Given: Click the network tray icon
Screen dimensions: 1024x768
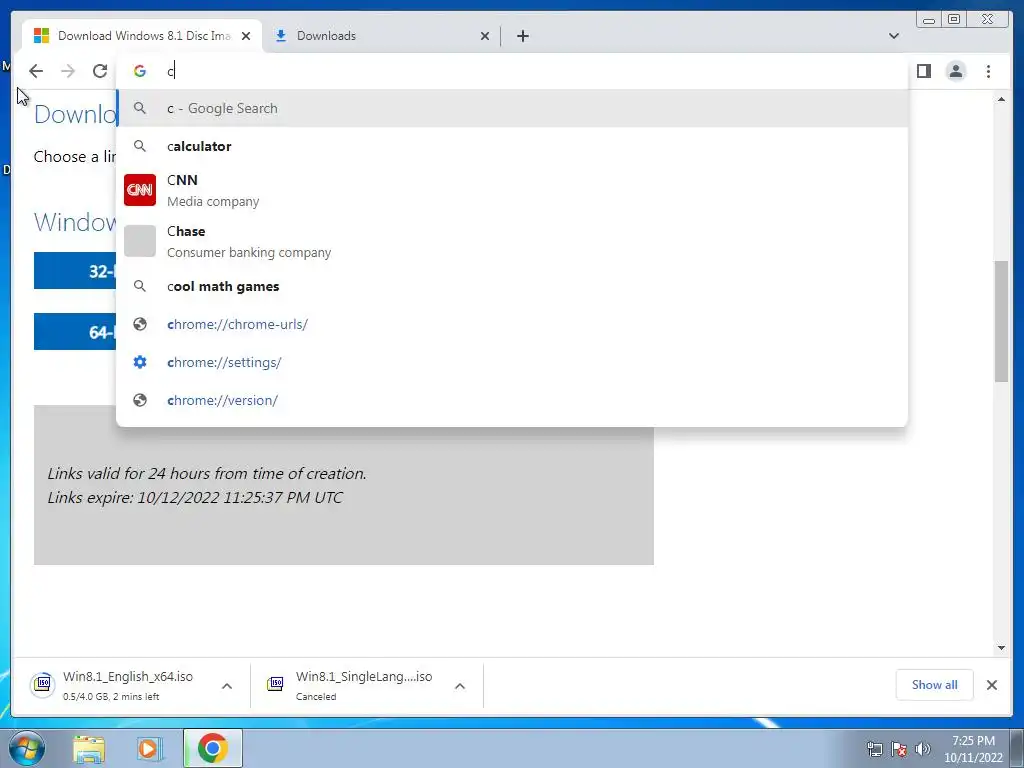Looking at the screenshot, I should [x=874, y=749].
